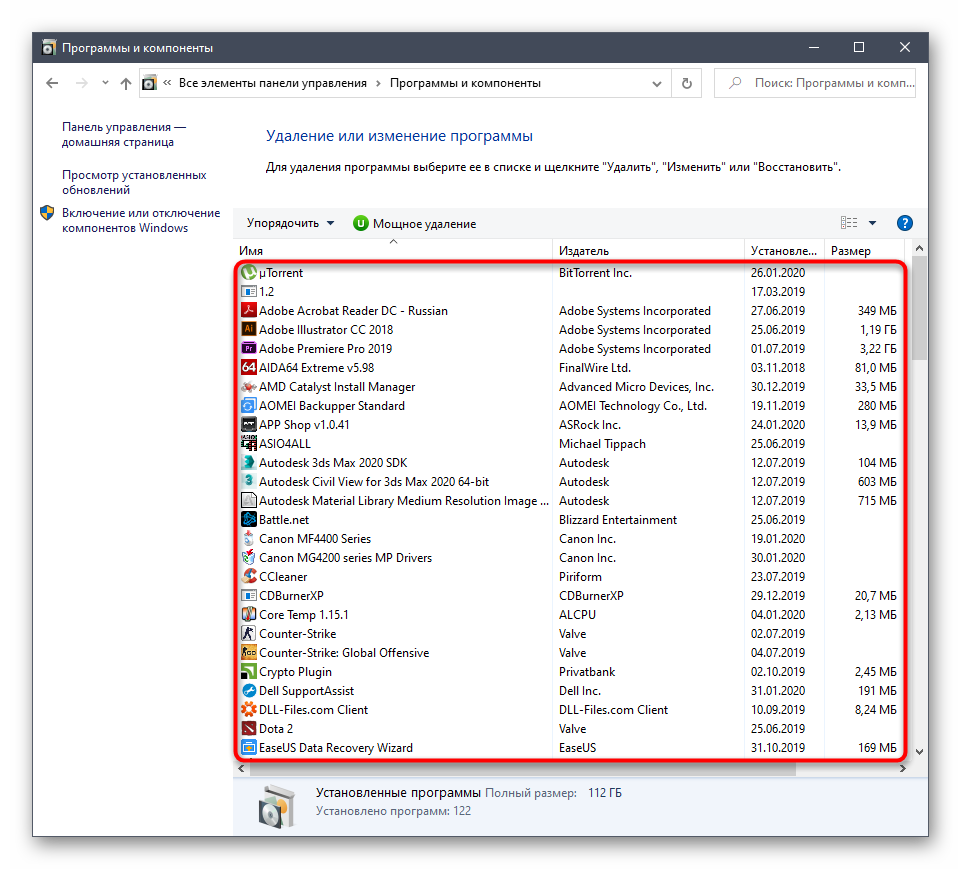Viewport: 961px width, 869px height.
Task: Click the CCleaner program icon
Action: click(250, 577)
